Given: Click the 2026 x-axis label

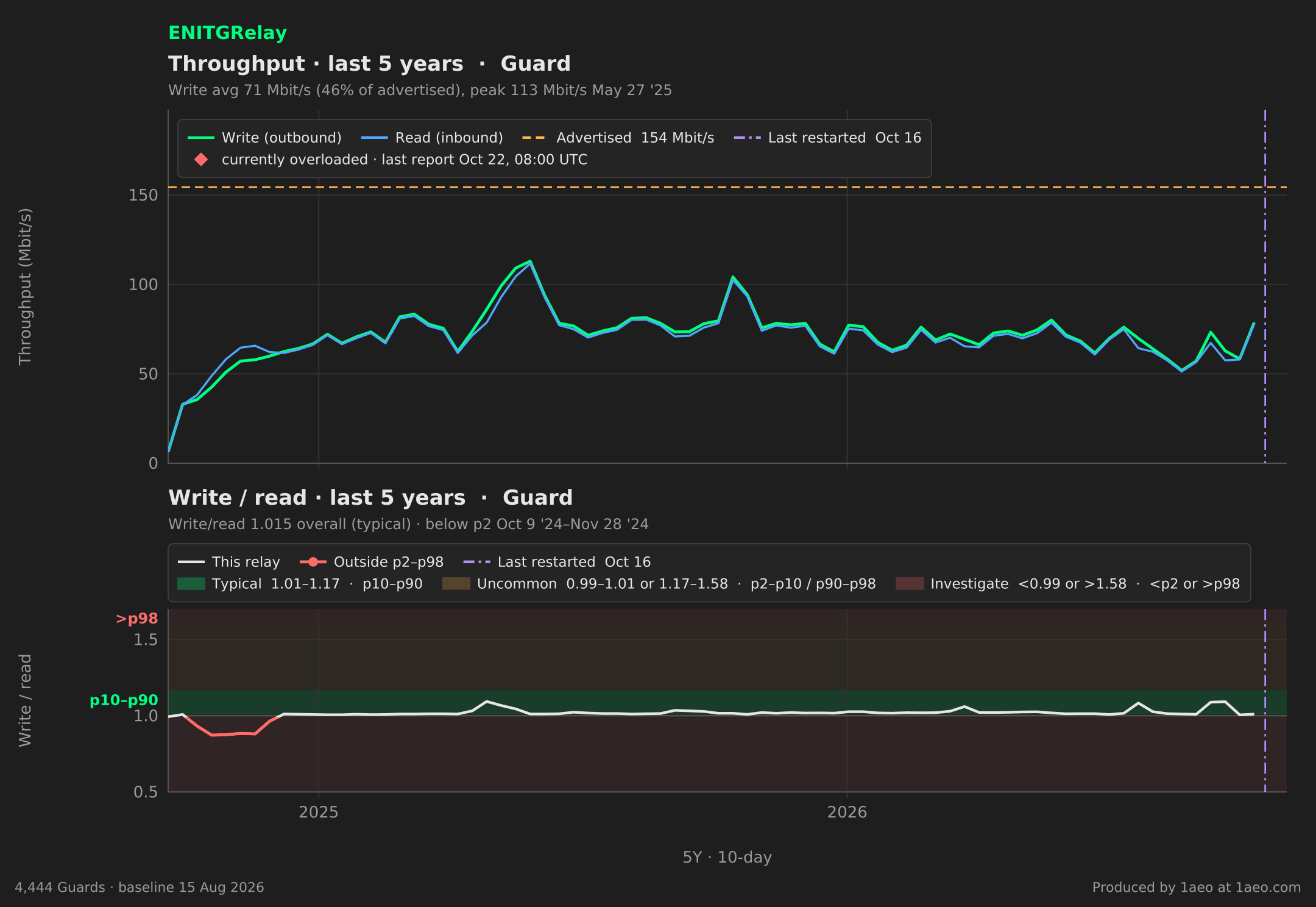Looking at the screenshot, I should (847, 812).
